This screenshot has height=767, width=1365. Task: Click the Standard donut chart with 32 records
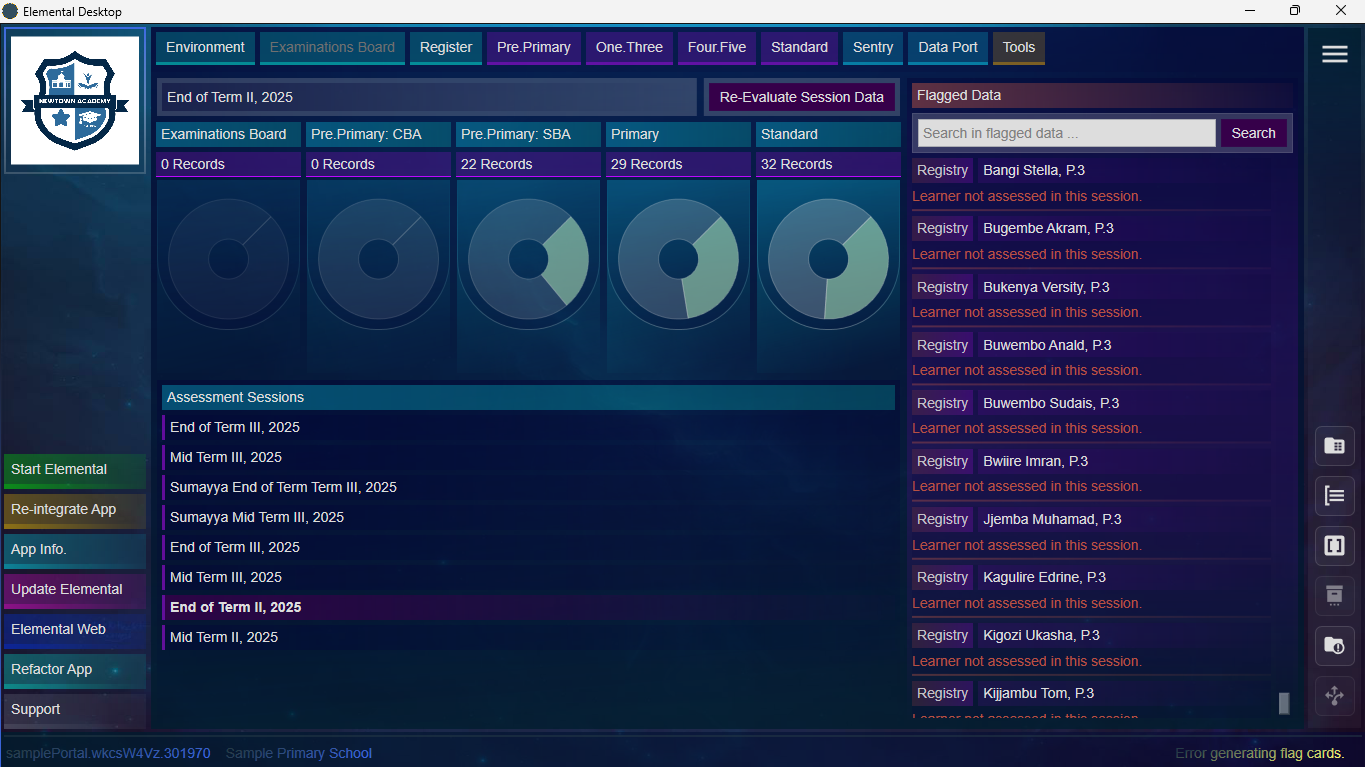coord(828,259)
